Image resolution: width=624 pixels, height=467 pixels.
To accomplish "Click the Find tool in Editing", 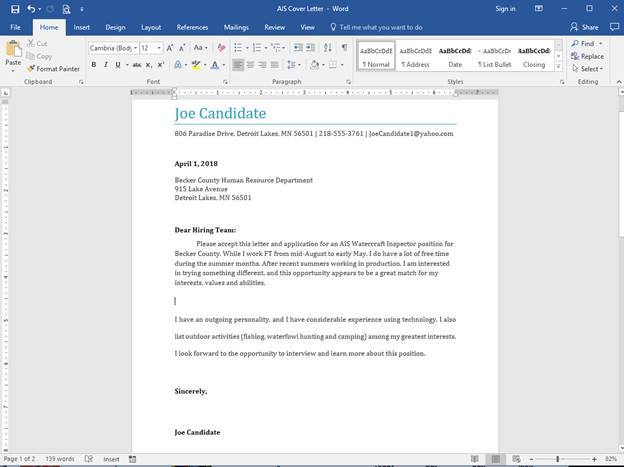I will [586, 44].
